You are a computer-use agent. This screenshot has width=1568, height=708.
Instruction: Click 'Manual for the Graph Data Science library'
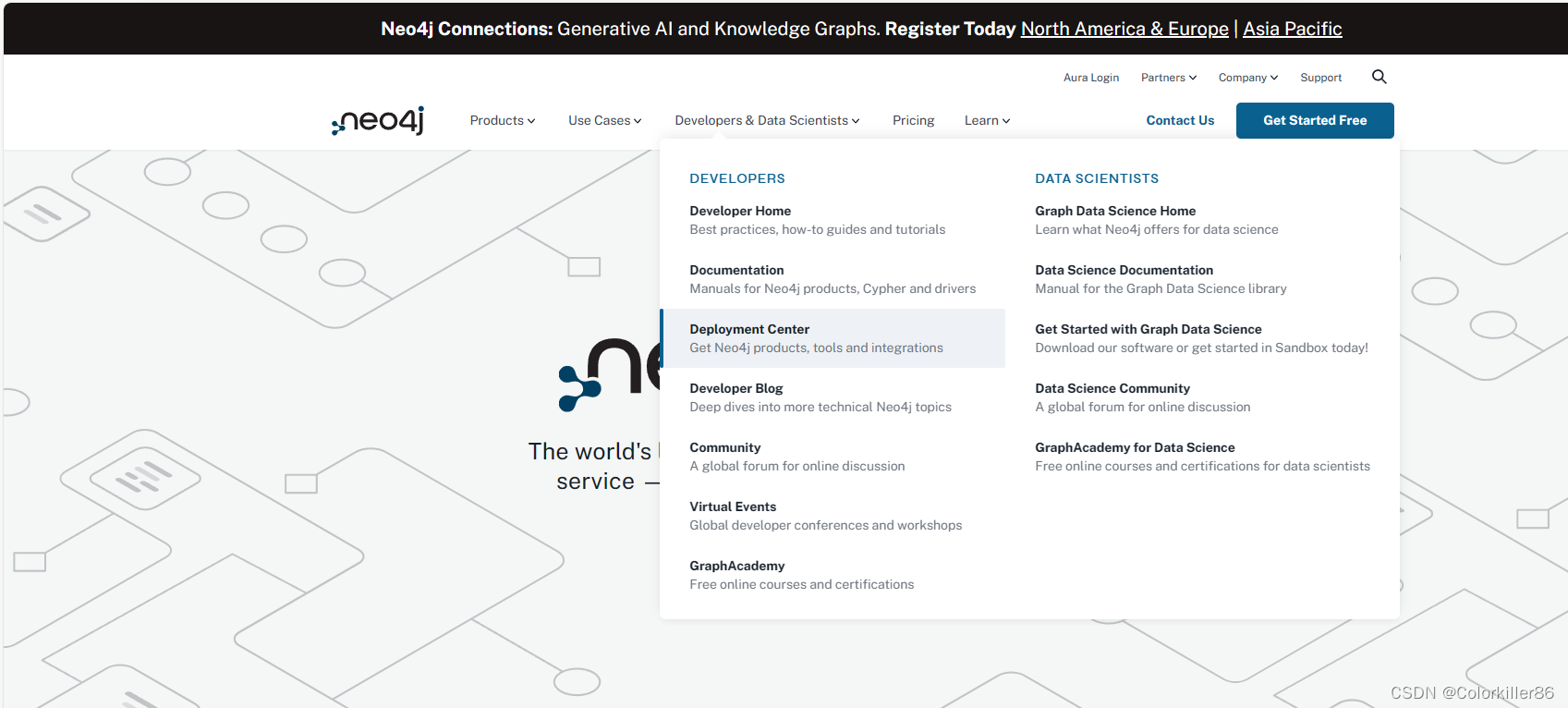point(1161,288)
